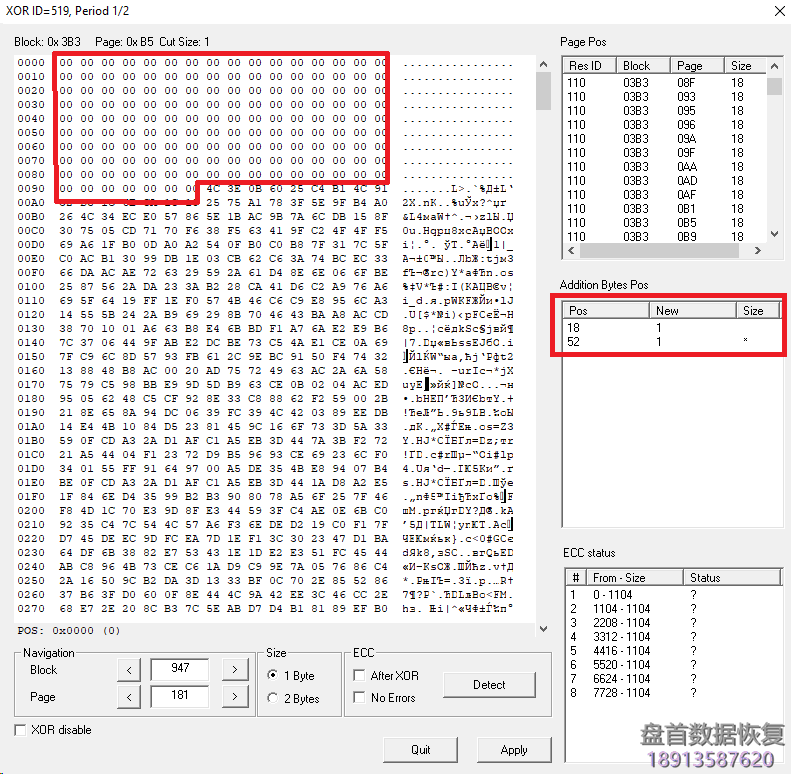Select the 1 Byte size option
The height and width of the screenshot is (774, 791).
(274, 675)
